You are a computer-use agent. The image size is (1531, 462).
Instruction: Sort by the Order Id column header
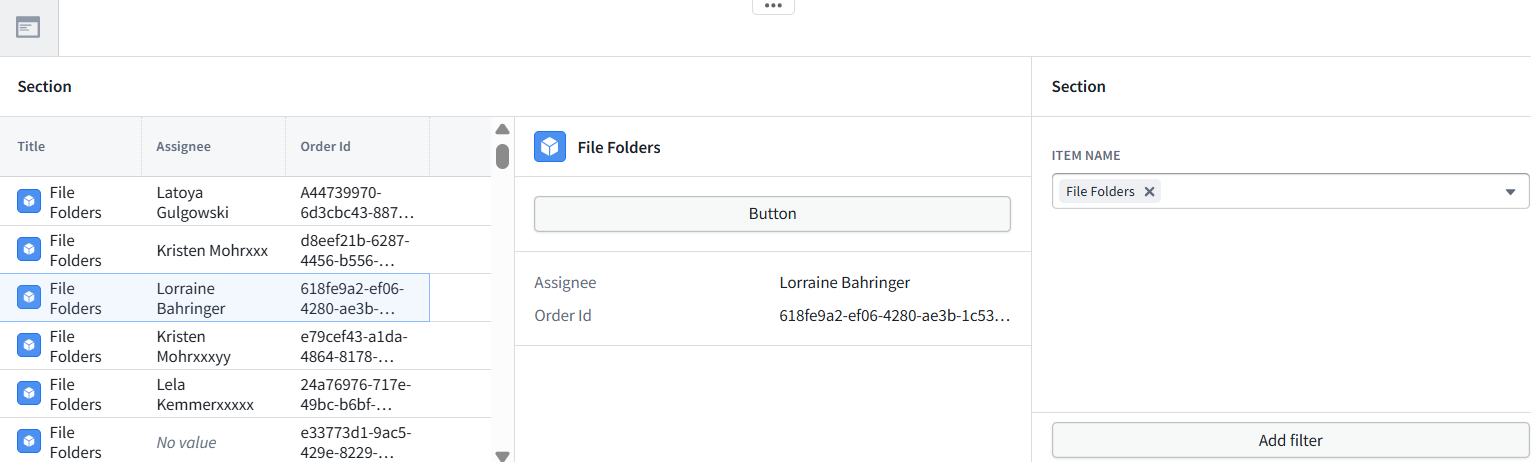tap(325, 146)
